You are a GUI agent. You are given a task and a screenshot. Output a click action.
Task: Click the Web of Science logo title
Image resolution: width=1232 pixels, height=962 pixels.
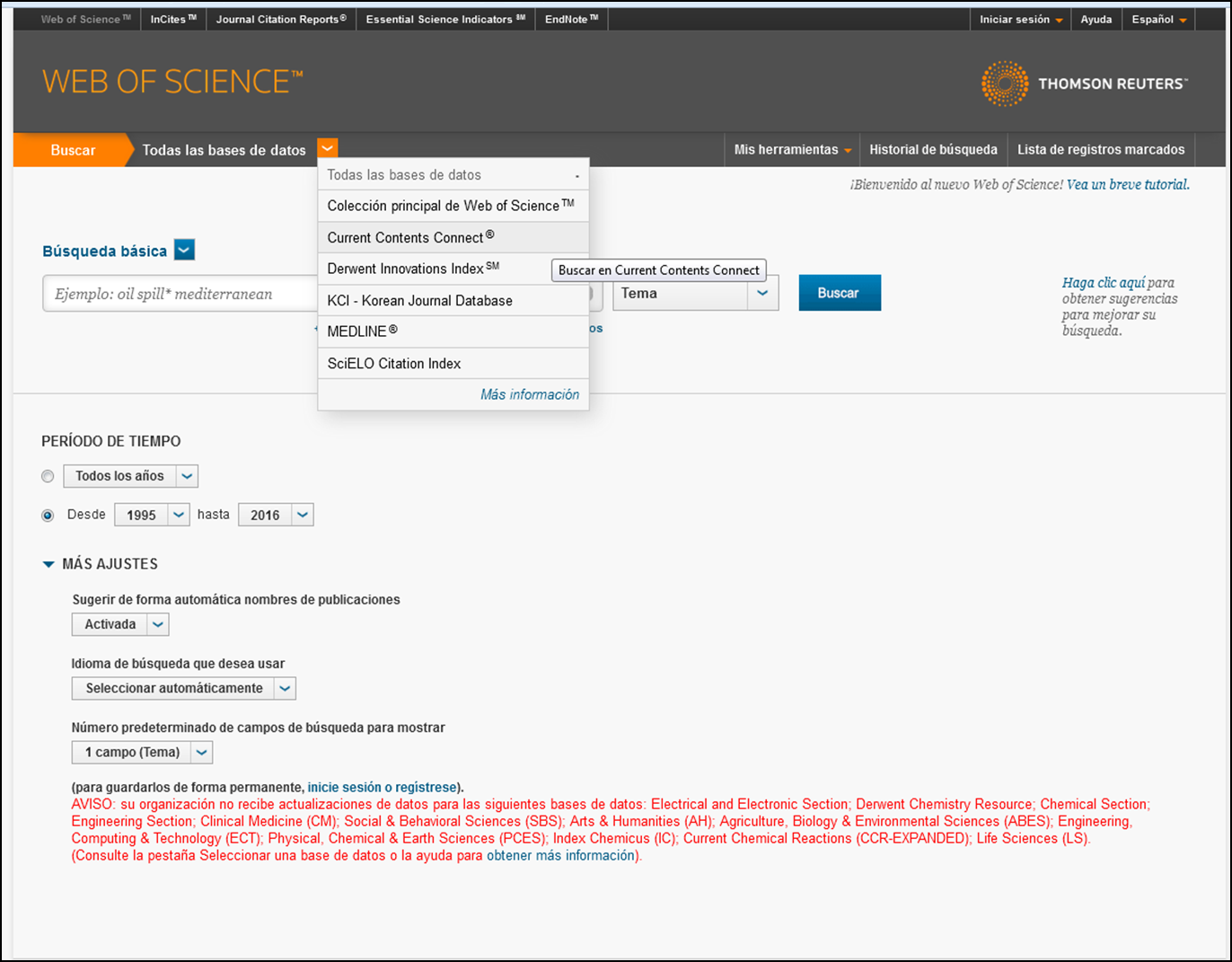(x=172, y=82)
